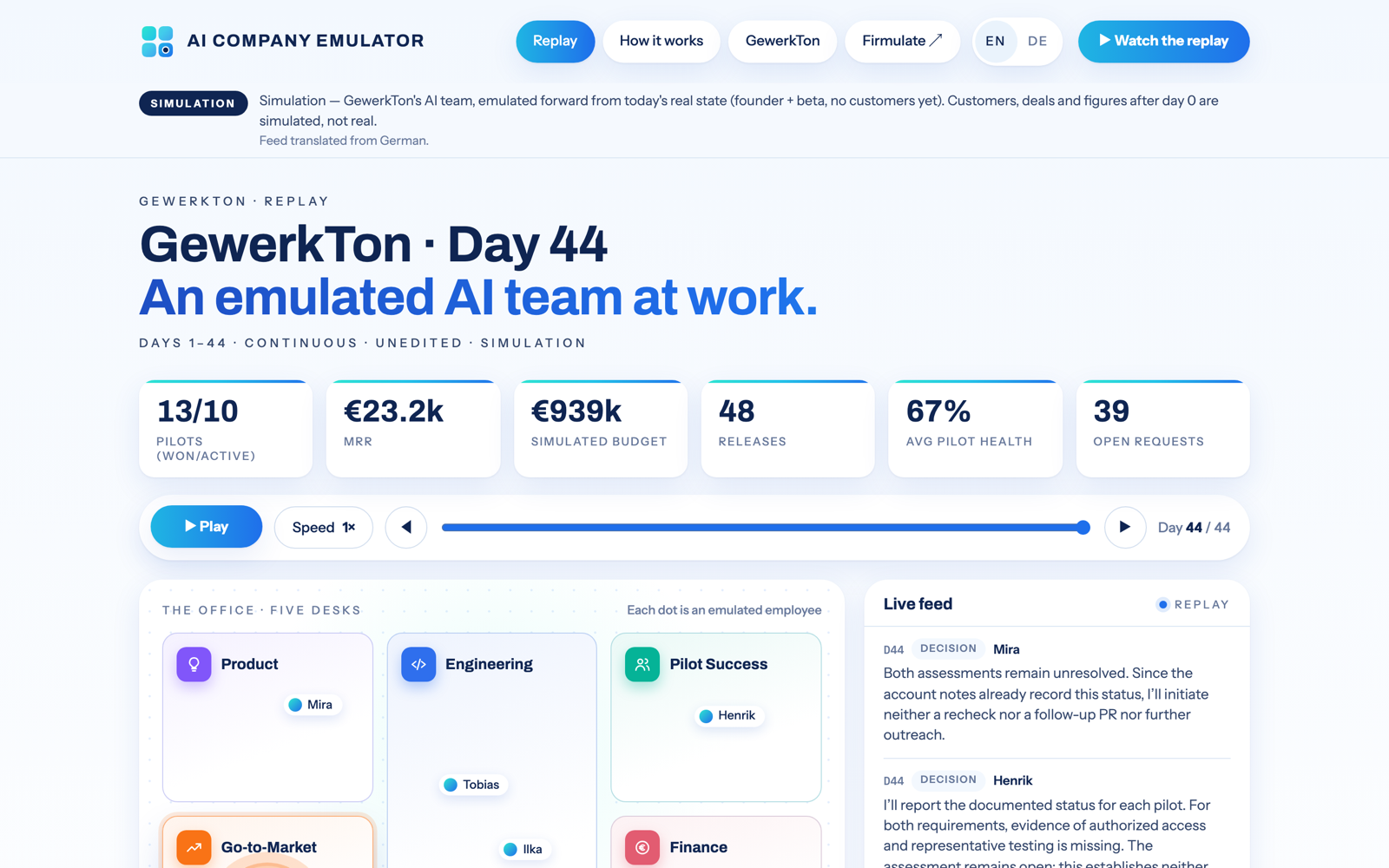Select employee Ilka in the office

point(523,850)
